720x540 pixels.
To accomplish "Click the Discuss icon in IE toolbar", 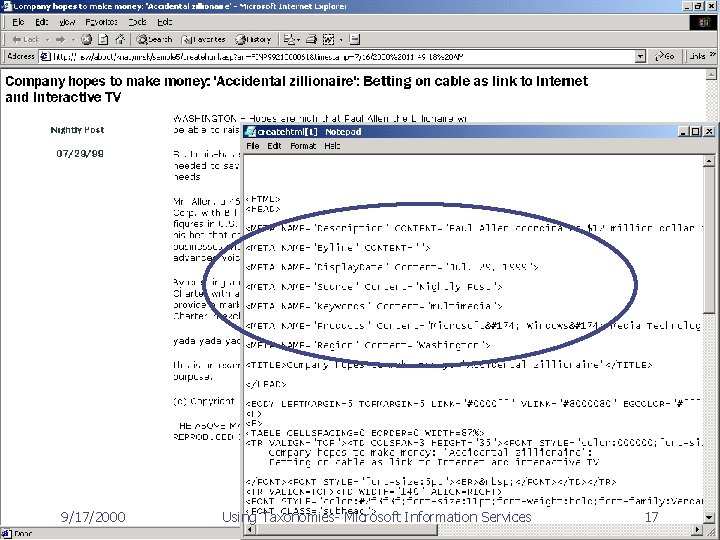I will pyautogui.click(x=354, y=39).
